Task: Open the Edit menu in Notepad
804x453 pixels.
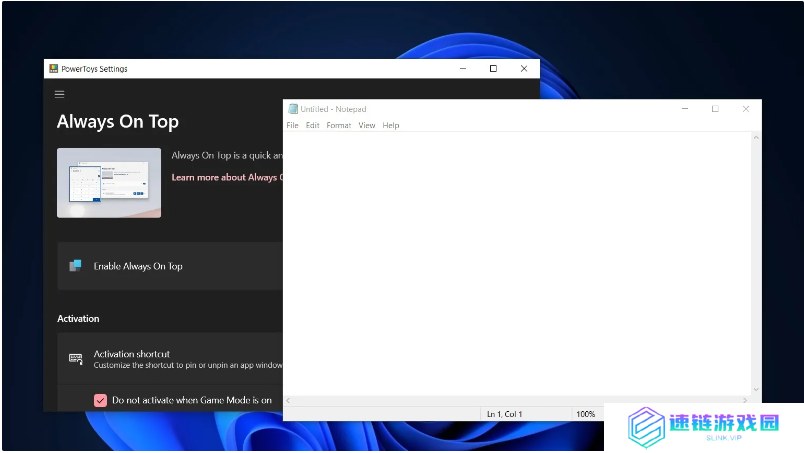Action: (312, 125)
